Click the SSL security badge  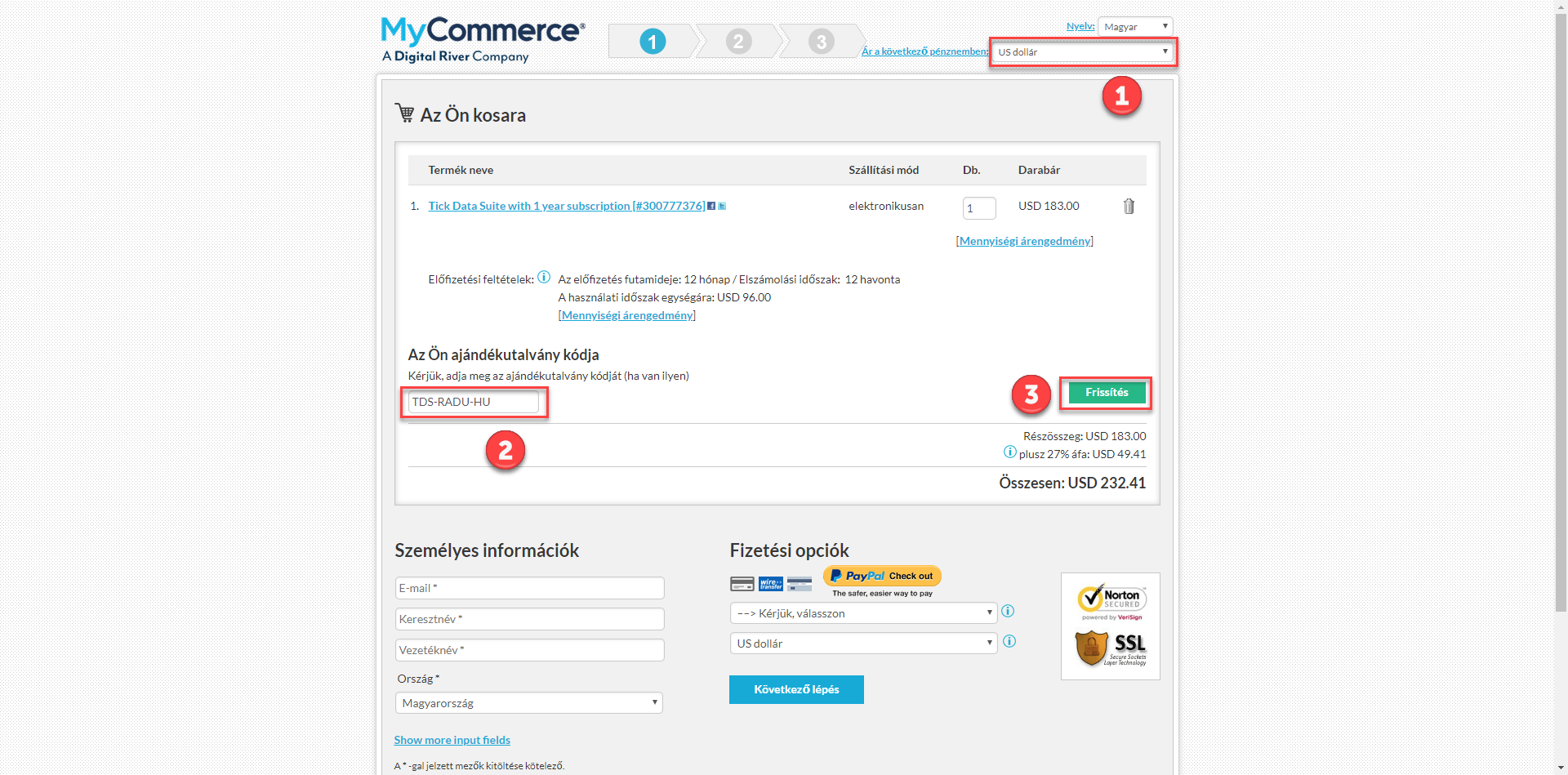coord(1111,649)
